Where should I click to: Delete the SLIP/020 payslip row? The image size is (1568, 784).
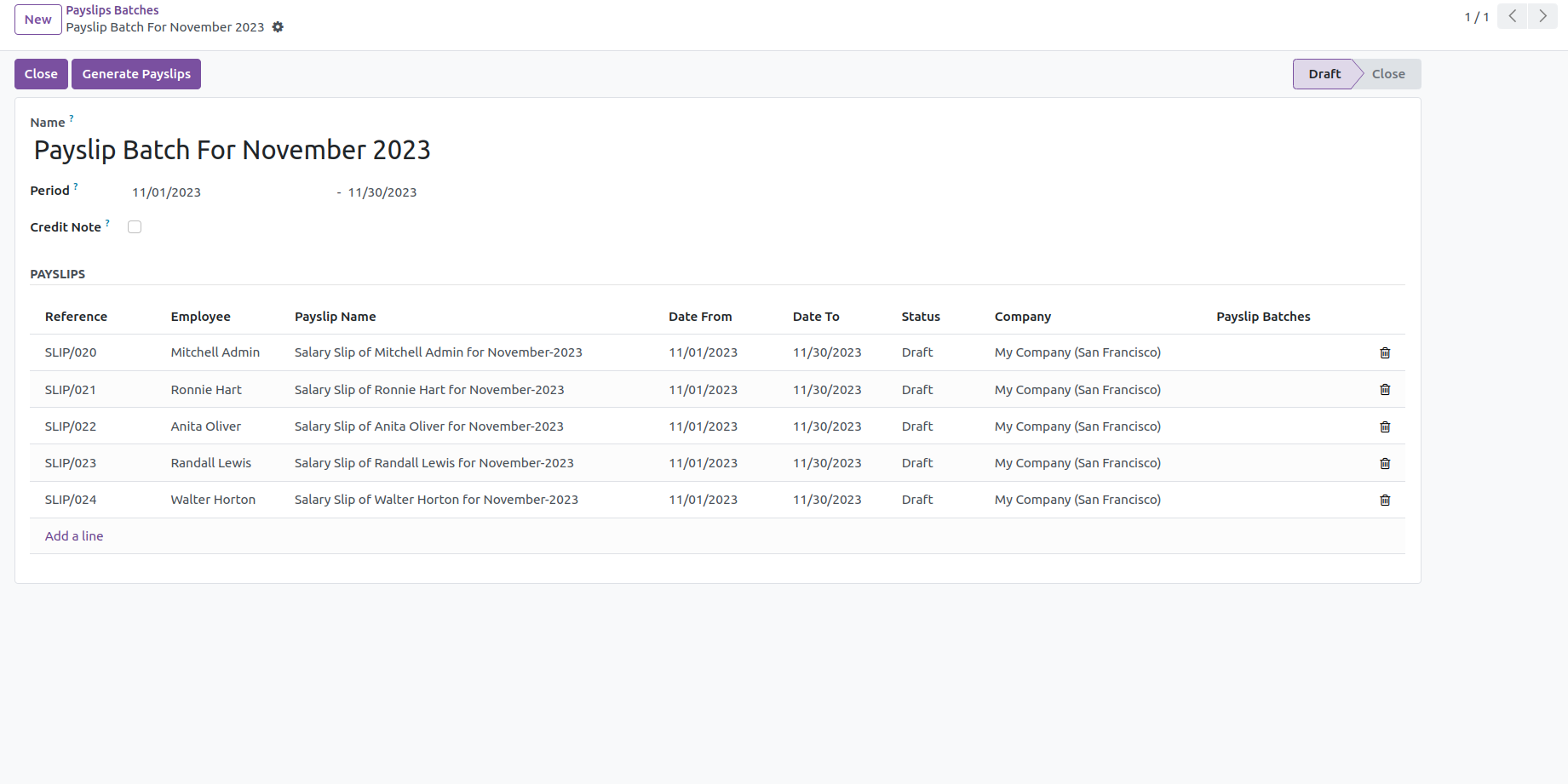1385,352
